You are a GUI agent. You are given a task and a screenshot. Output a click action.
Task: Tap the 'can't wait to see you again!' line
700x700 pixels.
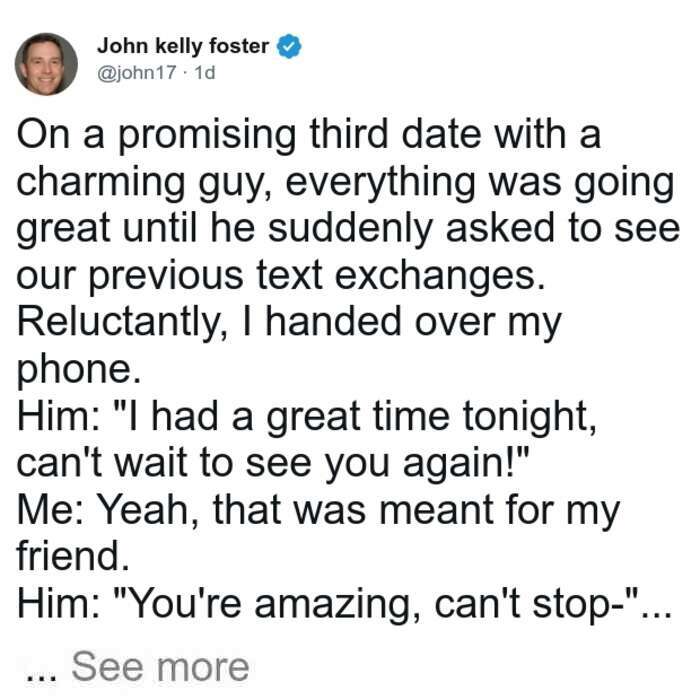[273, 463]
